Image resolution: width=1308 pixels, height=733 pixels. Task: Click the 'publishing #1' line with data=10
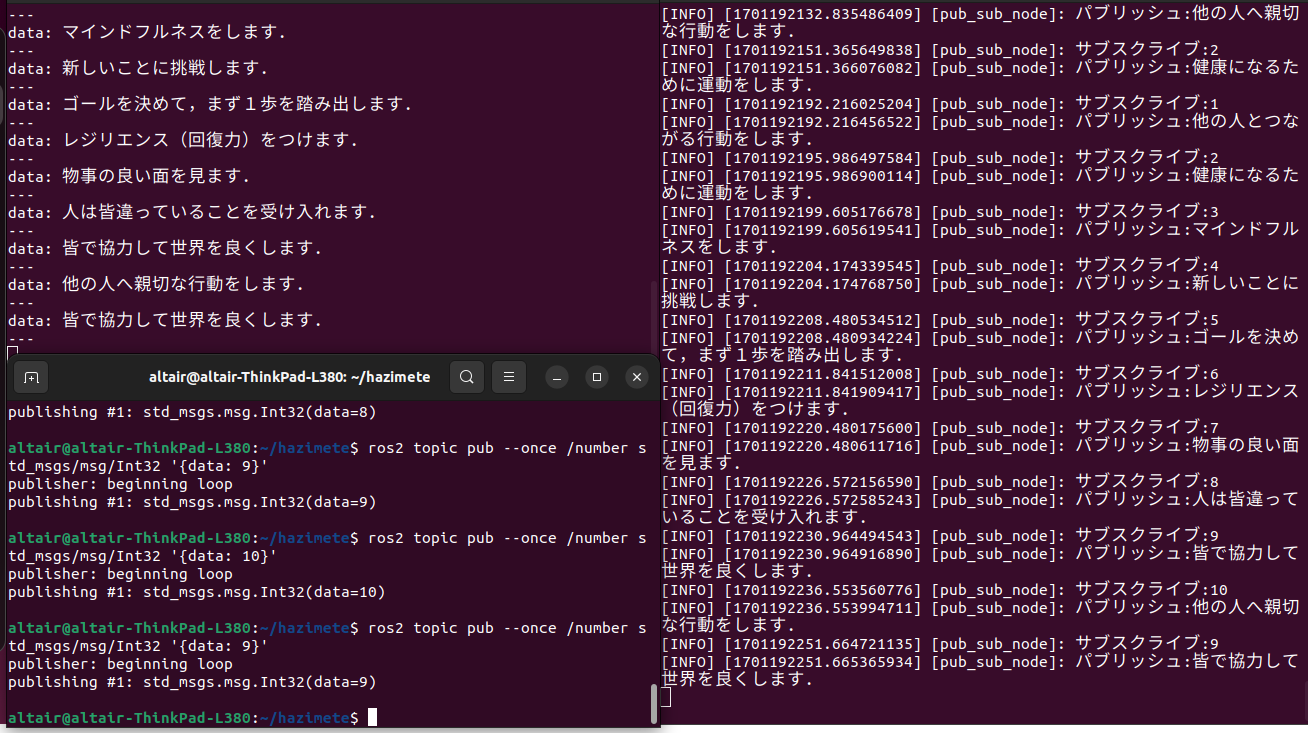[x=196, y=592]
